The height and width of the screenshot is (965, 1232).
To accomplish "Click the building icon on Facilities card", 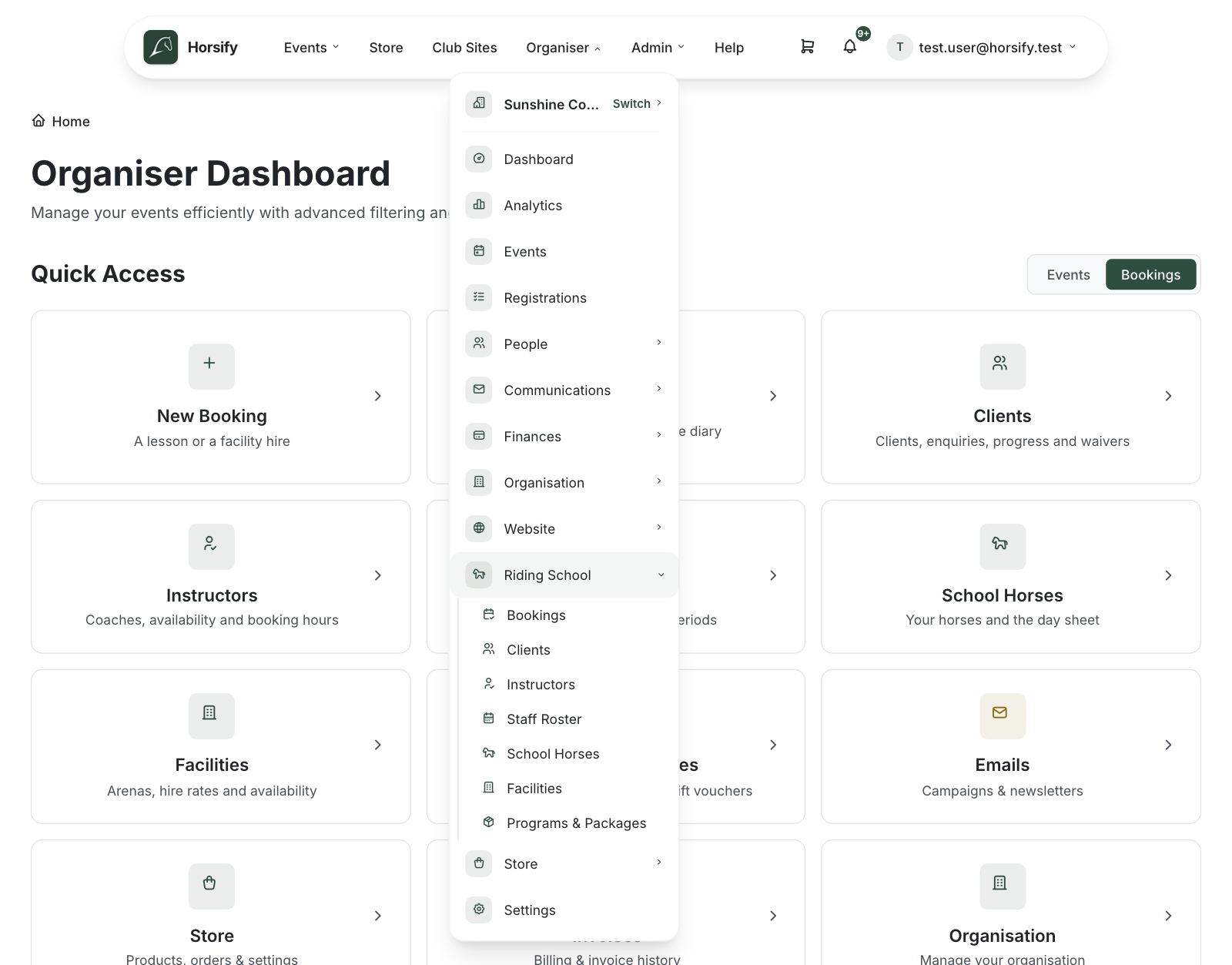I will click(x=209, y=713).
